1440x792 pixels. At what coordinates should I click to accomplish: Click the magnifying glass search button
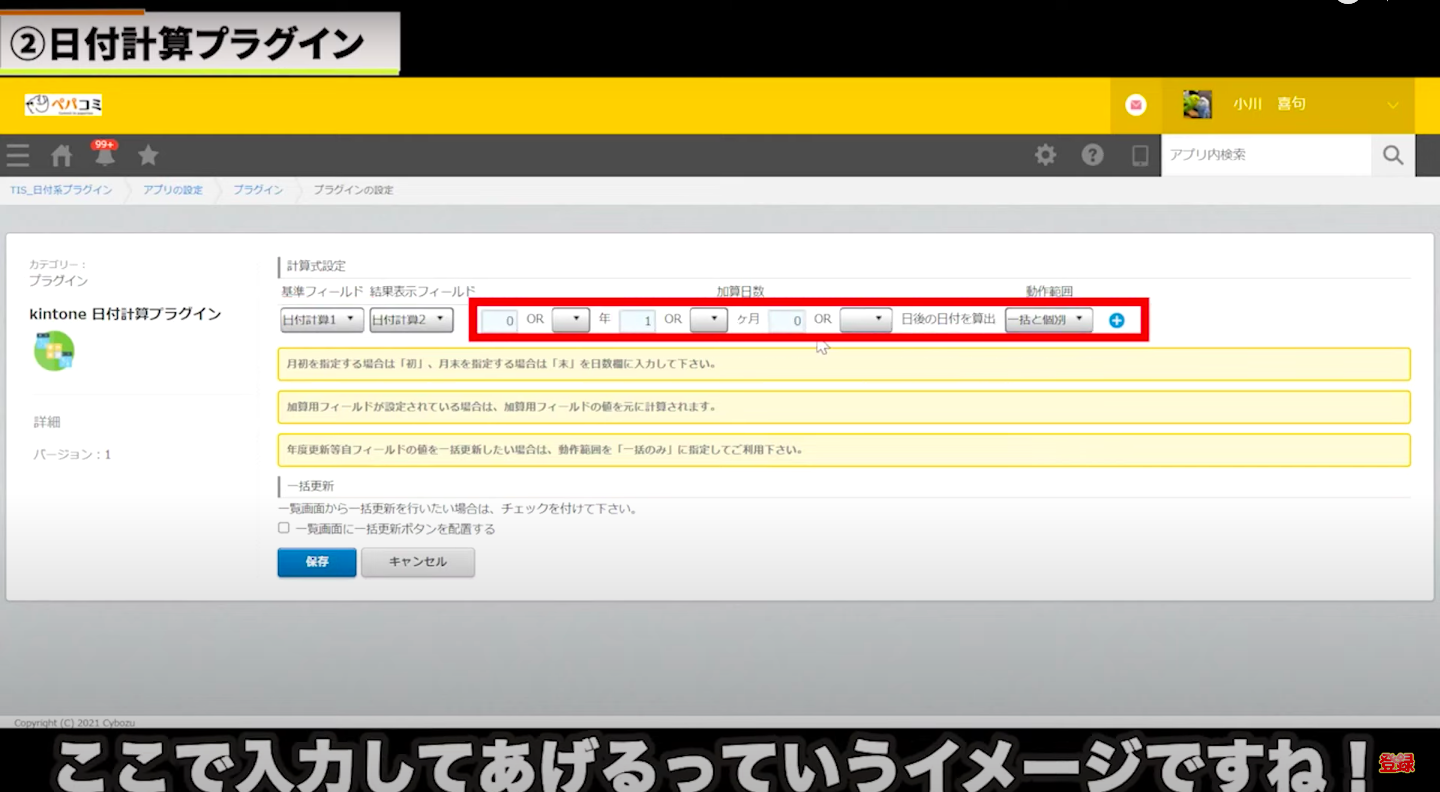point(1393,155)
